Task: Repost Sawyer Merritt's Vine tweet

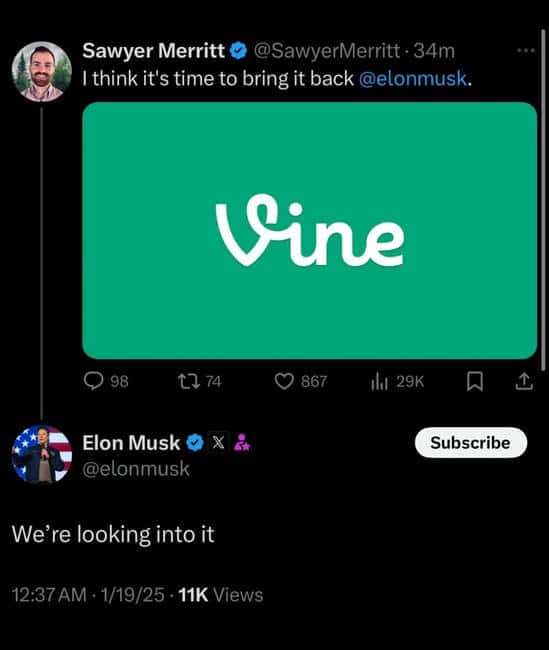Action: 200,381
